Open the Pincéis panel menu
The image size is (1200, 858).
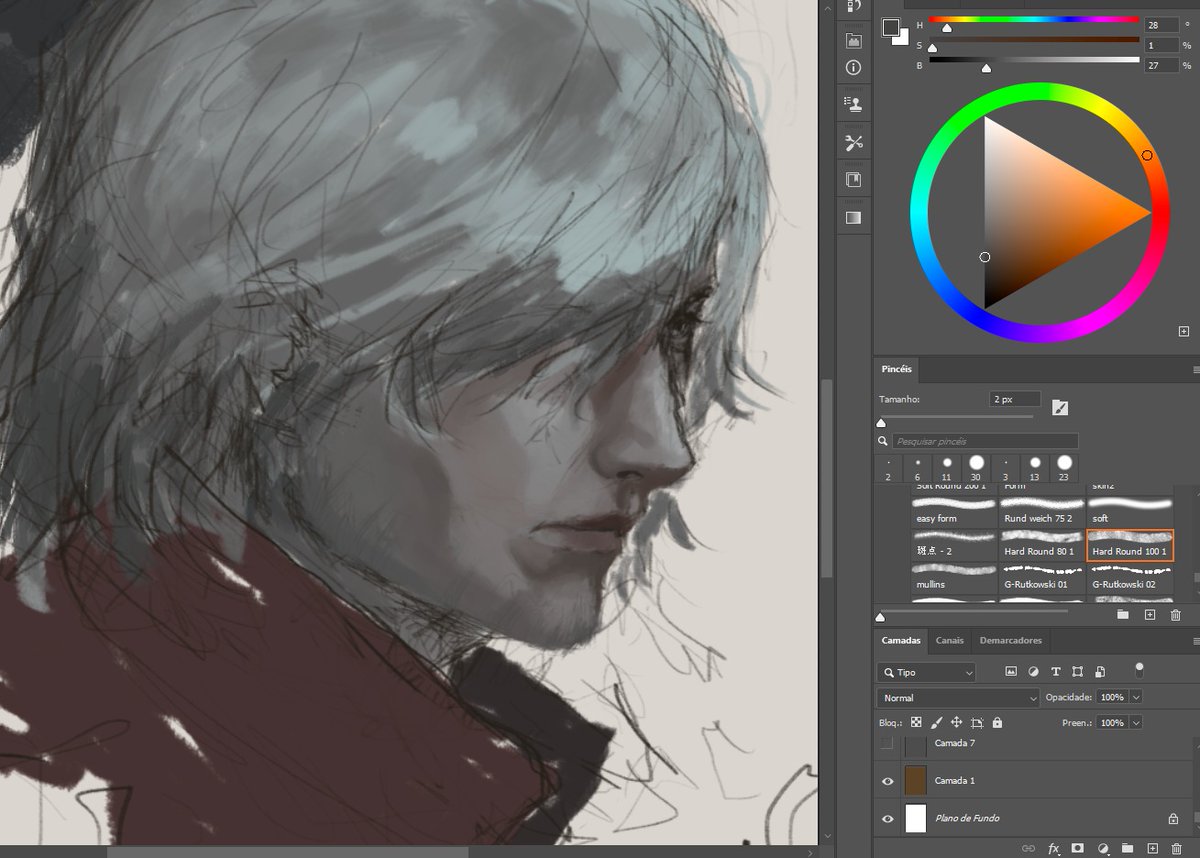(x=1196, y=369)
